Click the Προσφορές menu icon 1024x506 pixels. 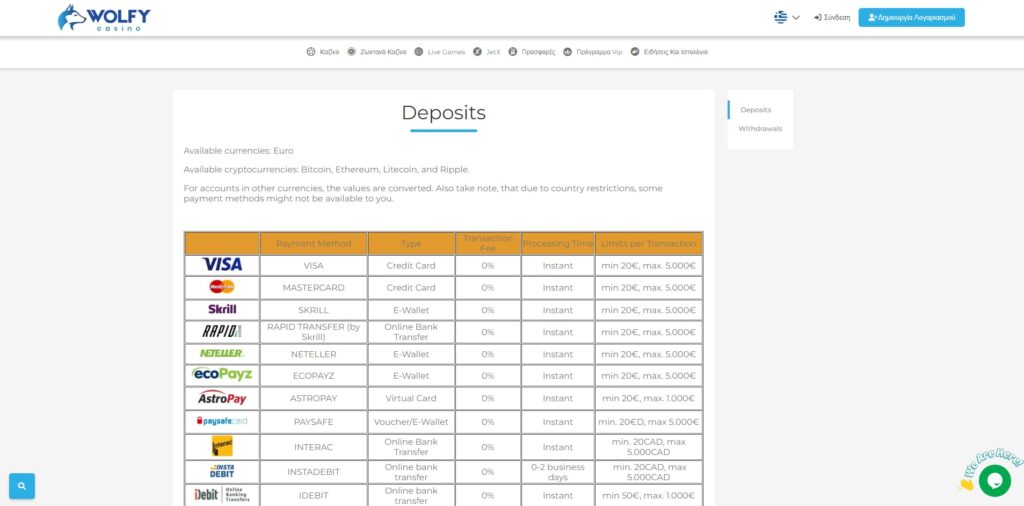[513, 52]
